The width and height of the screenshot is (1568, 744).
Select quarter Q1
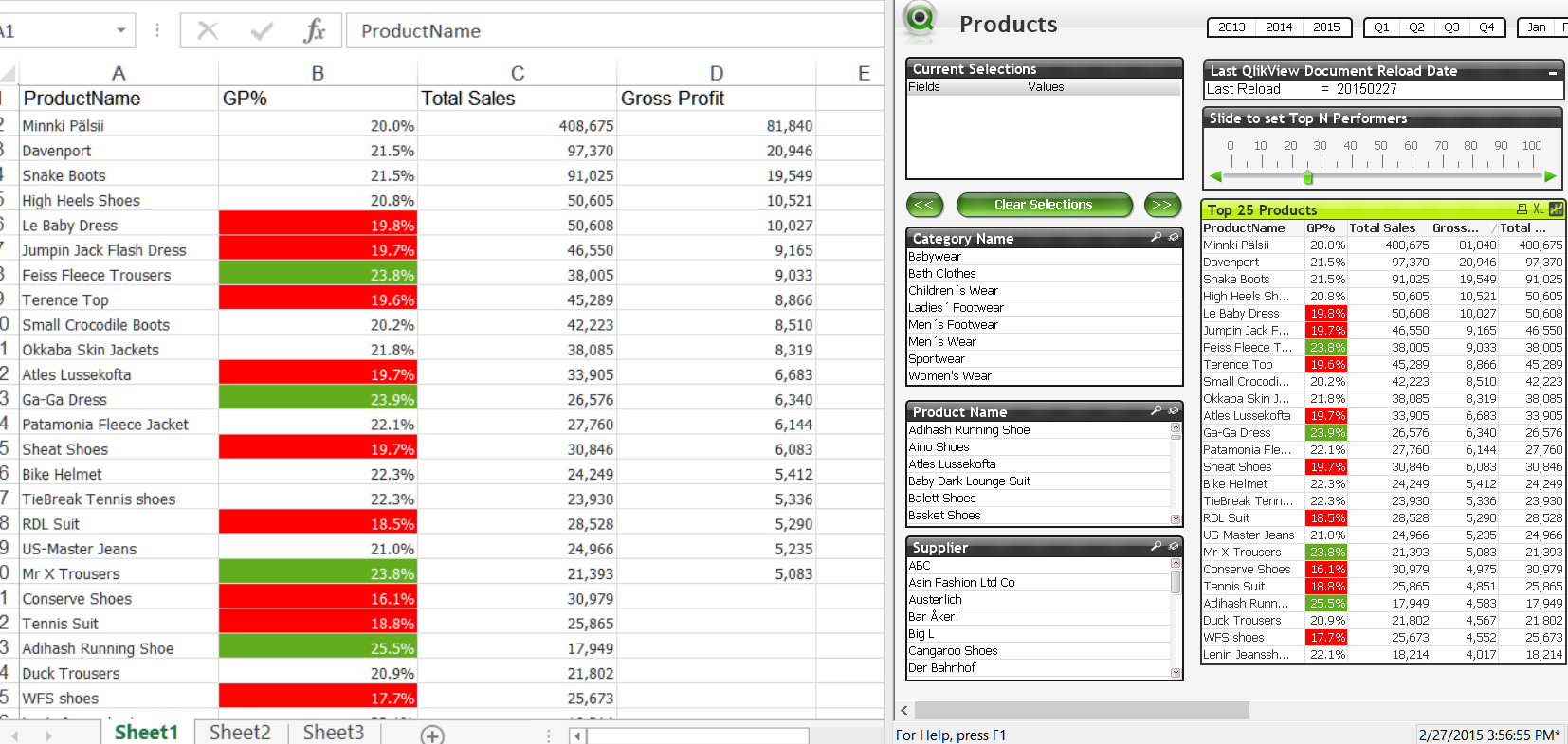click(x=1381, y=27)
